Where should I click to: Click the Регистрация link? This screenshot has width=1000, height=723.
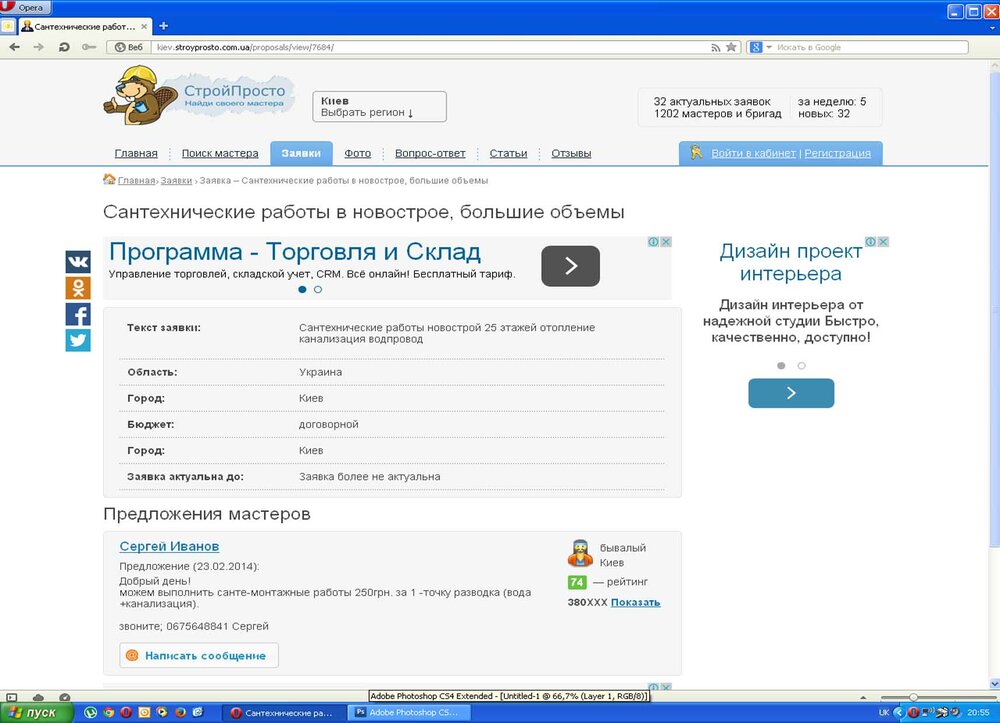837,153
